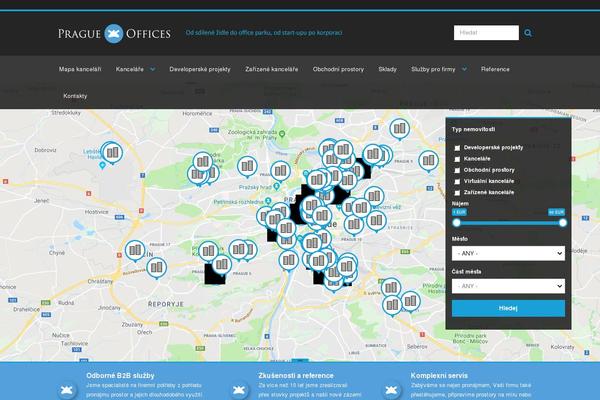This screenshot has width=600, height=400.
Task: Open the Část města ANY dropdown
Action: coord(508,286)
